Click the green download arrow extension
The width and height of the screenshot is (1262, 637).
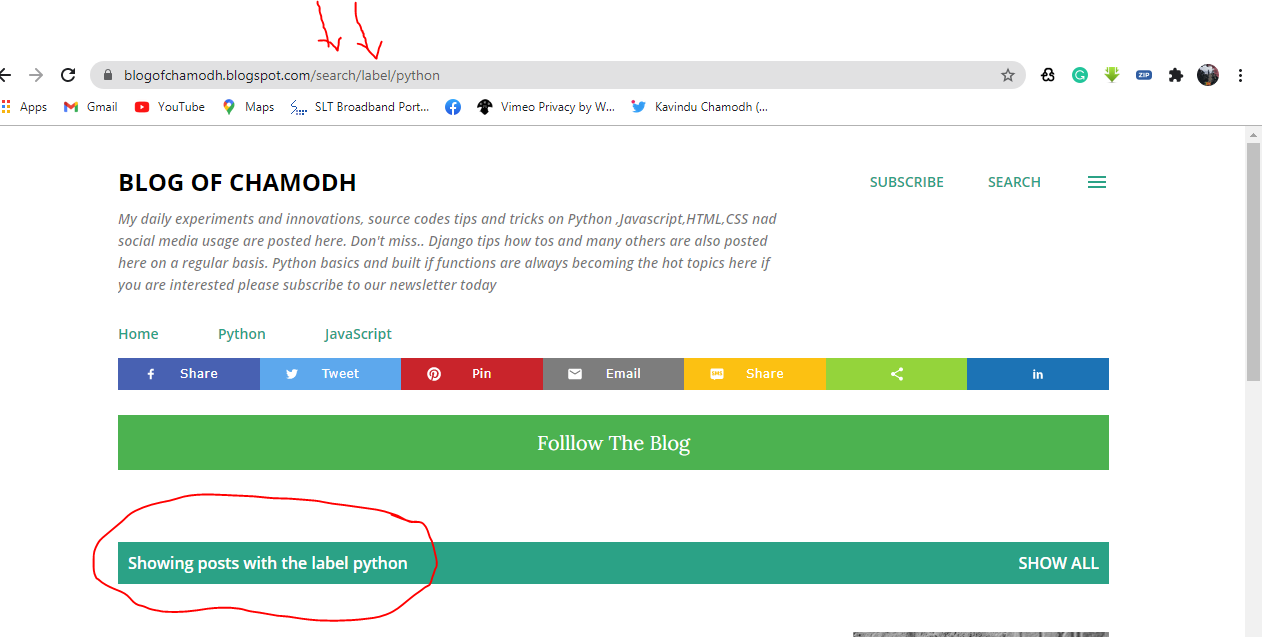(x=1112, y=75)
